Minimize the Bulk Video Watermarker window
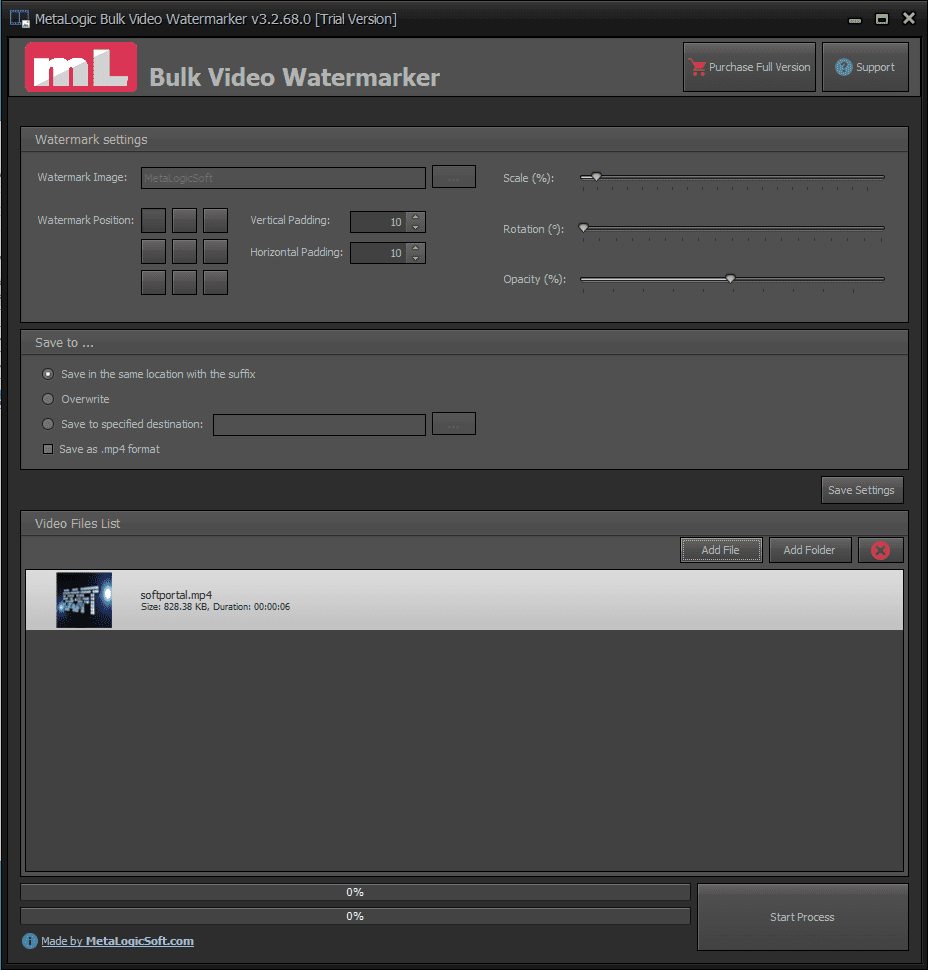Screen dimensions: 928x970 pos(855,19)
